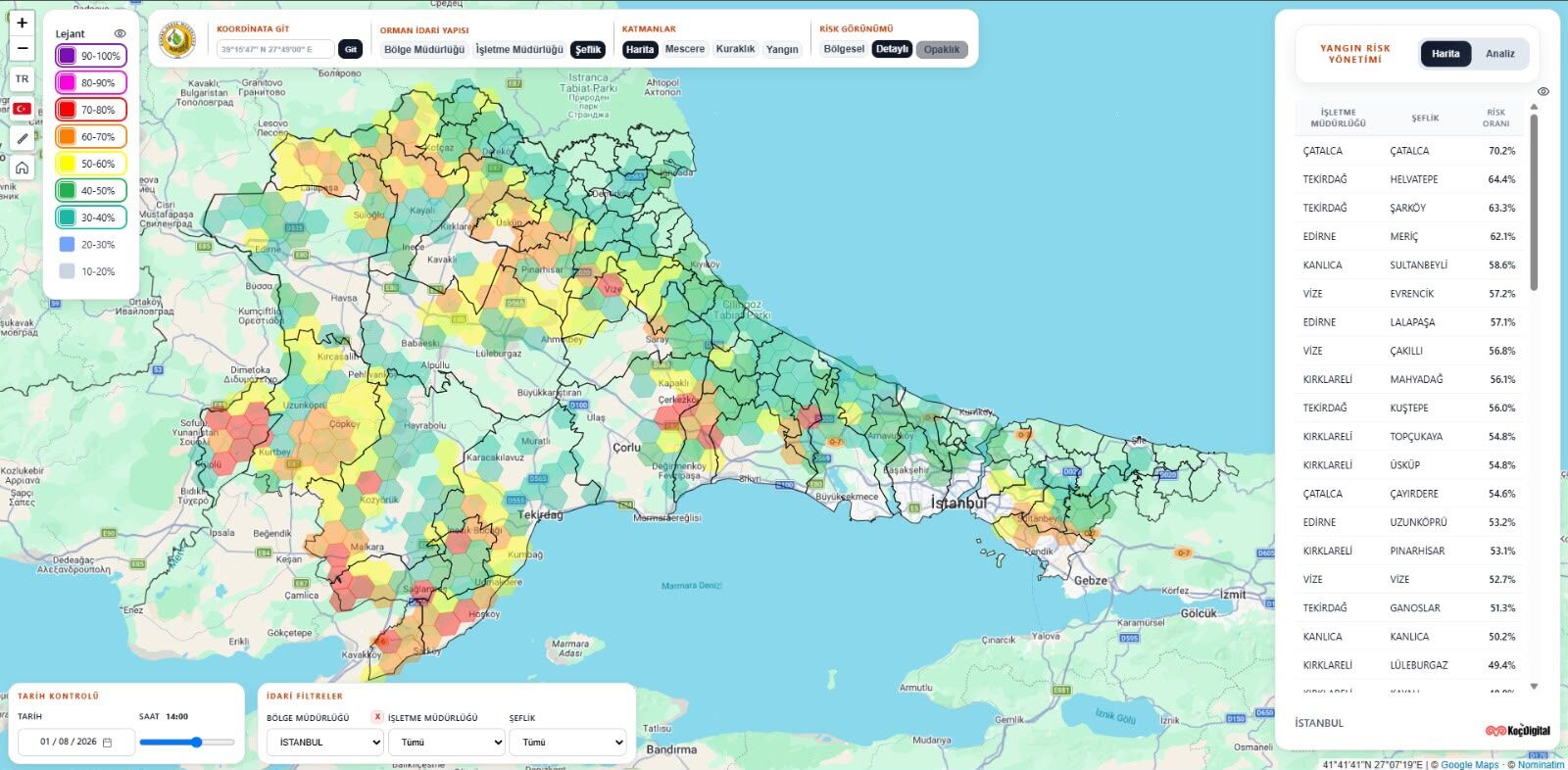The height and width of the screenshot is (770, 1568).
Task: Toggle the 20-30% risk legend filter
Action: coord(91,245)
